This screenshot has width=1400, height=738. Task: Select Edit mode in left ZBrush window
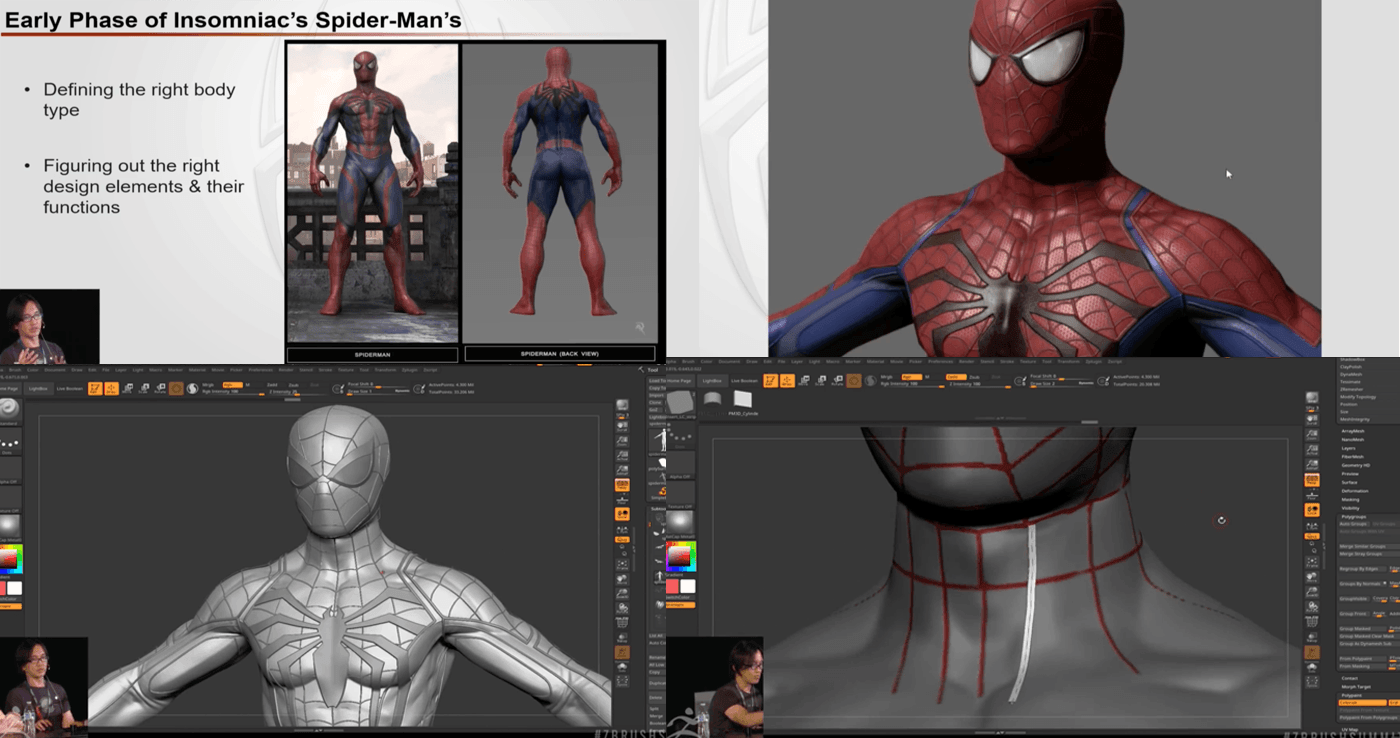(95, 388)
